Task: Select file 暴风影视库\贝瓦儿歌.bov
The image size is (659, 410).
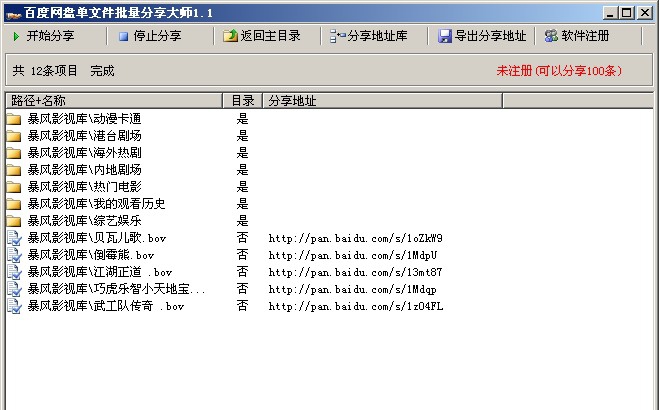Action: (97, 238)
